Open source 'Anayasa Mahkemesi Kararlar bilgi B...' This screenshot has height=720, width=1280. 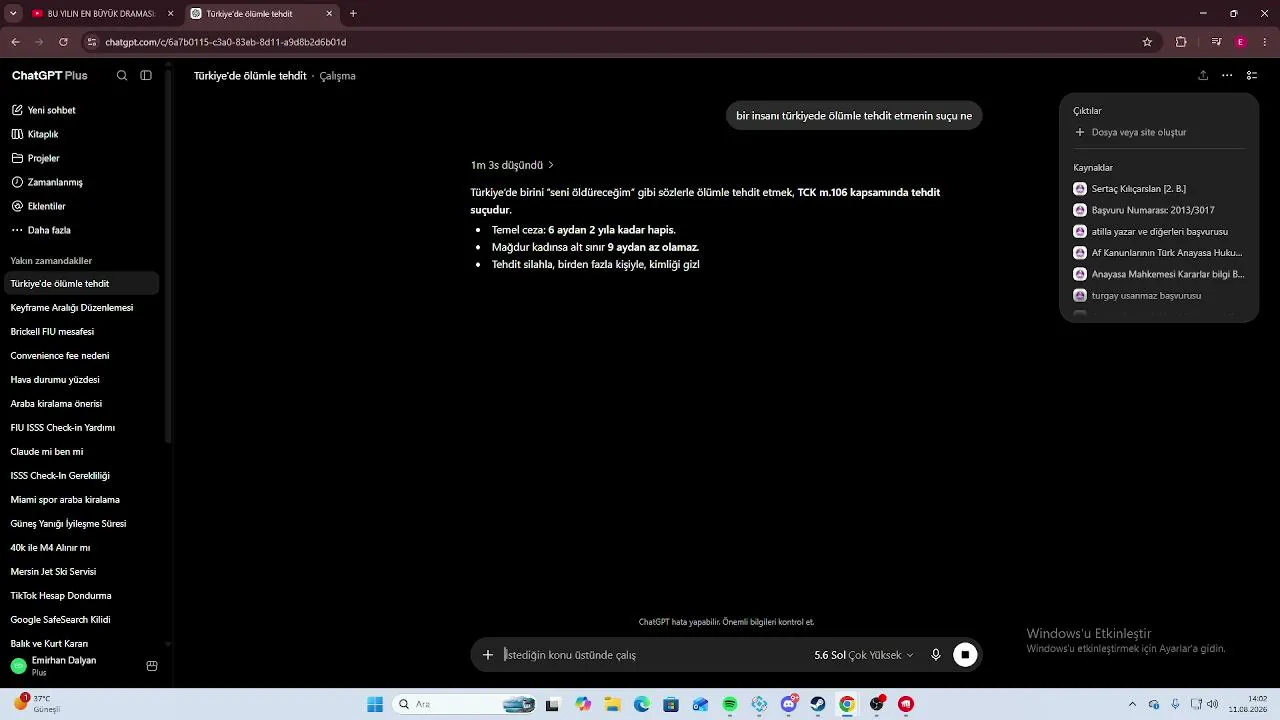coord(1158,274)
